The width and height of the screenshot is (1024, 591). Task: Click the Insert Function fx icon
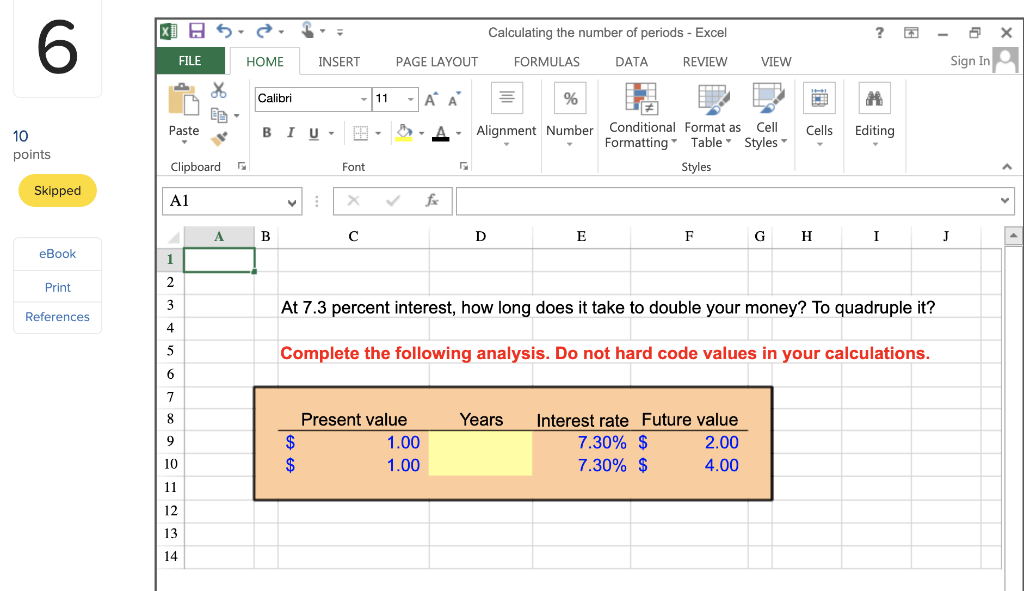coord(432,200)
